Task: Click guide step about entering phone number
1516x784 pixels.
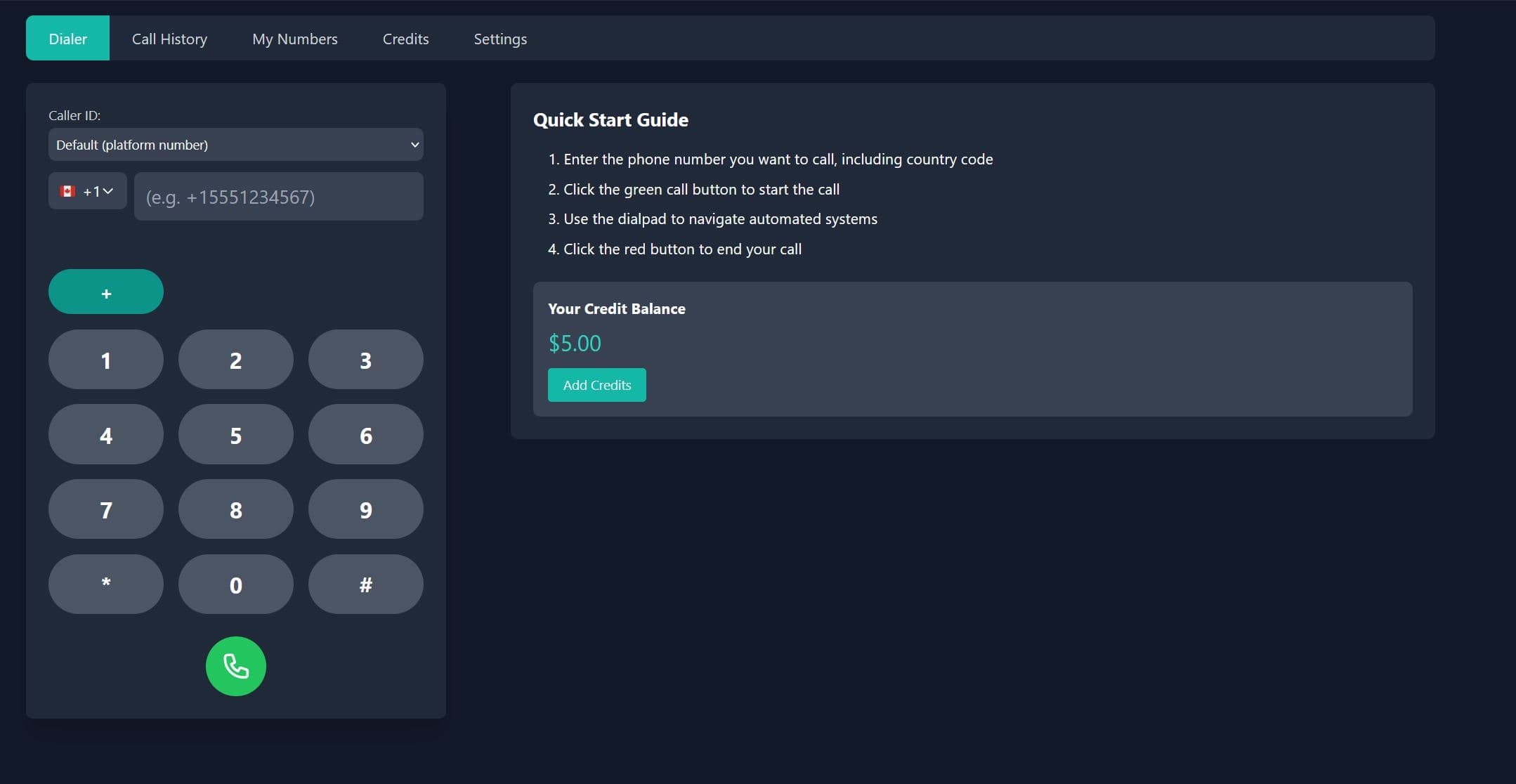Action: [x=771, y=159]
